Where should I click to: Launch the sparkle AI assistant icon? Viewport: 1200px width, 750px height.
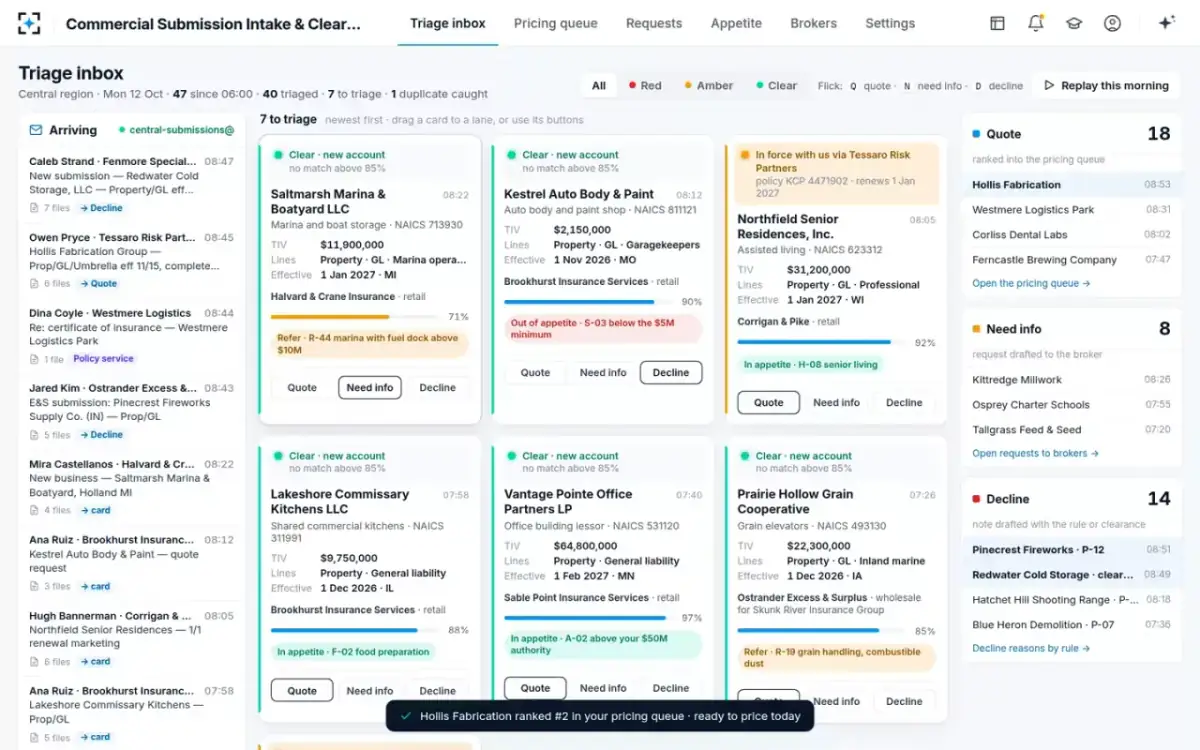tap(1166, 23)
